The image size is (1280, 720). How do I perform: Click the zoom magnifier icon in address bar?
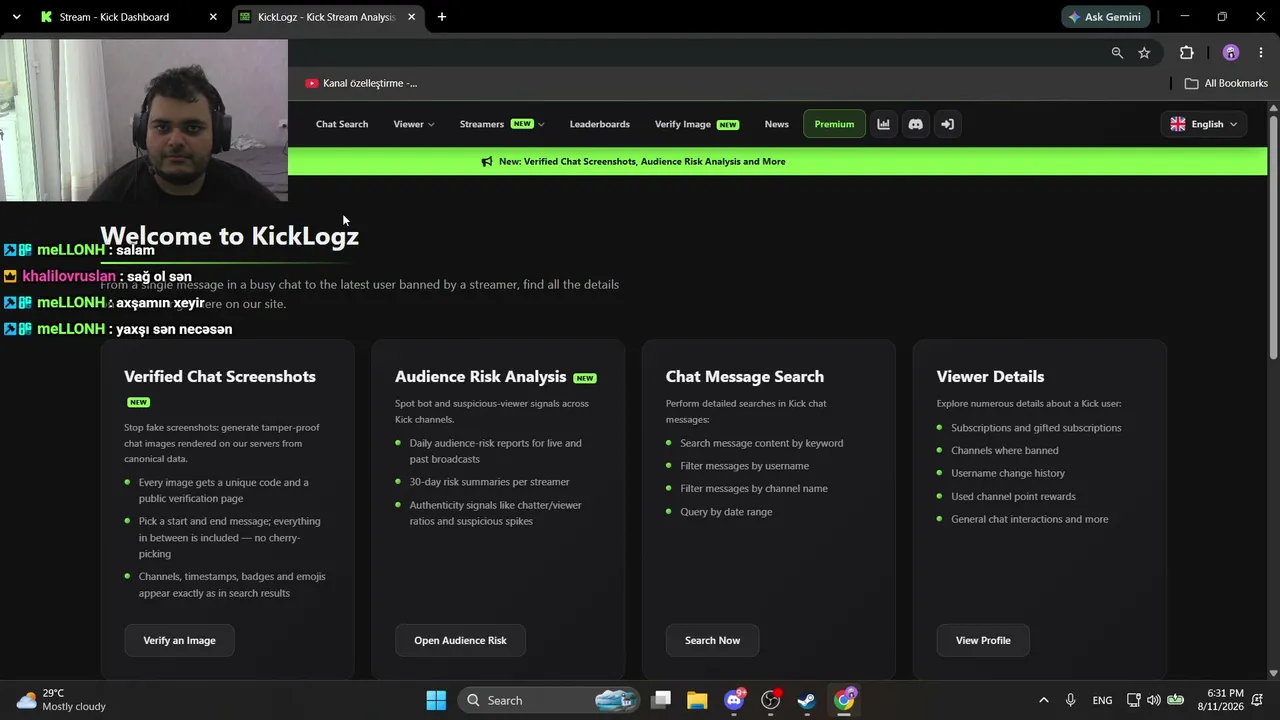coord(1117,53)
